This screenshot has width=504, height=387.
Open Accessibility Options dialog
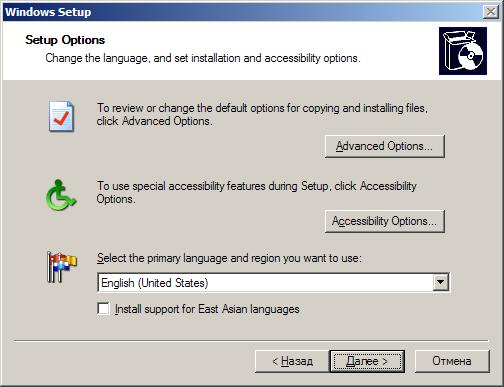[x=385, y=221]
